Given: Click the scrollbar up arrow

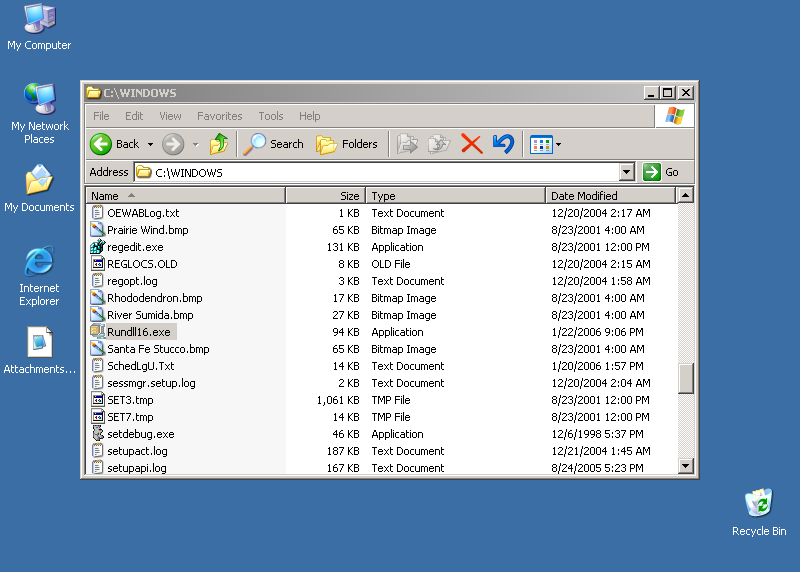Looking at the screenshot, I should click(685, 195).
